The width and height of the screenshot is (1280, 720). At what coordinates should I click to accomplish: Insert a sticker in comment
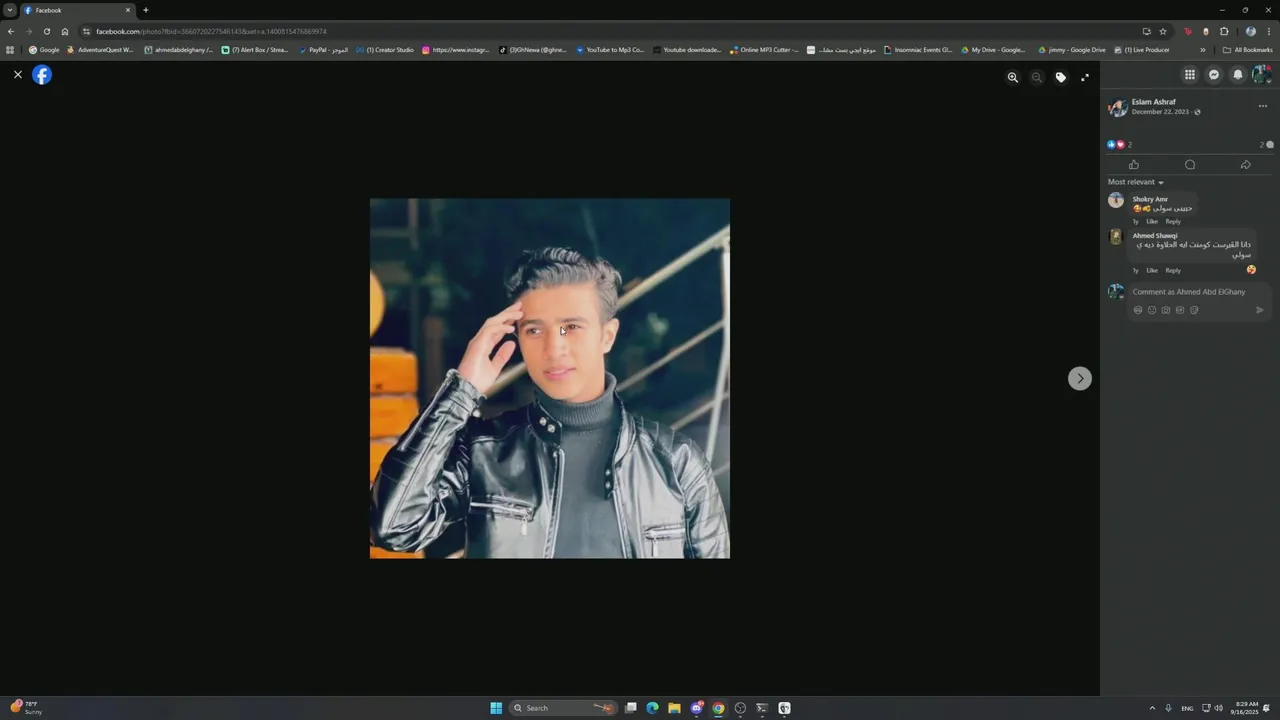(x=1194, y=310)
